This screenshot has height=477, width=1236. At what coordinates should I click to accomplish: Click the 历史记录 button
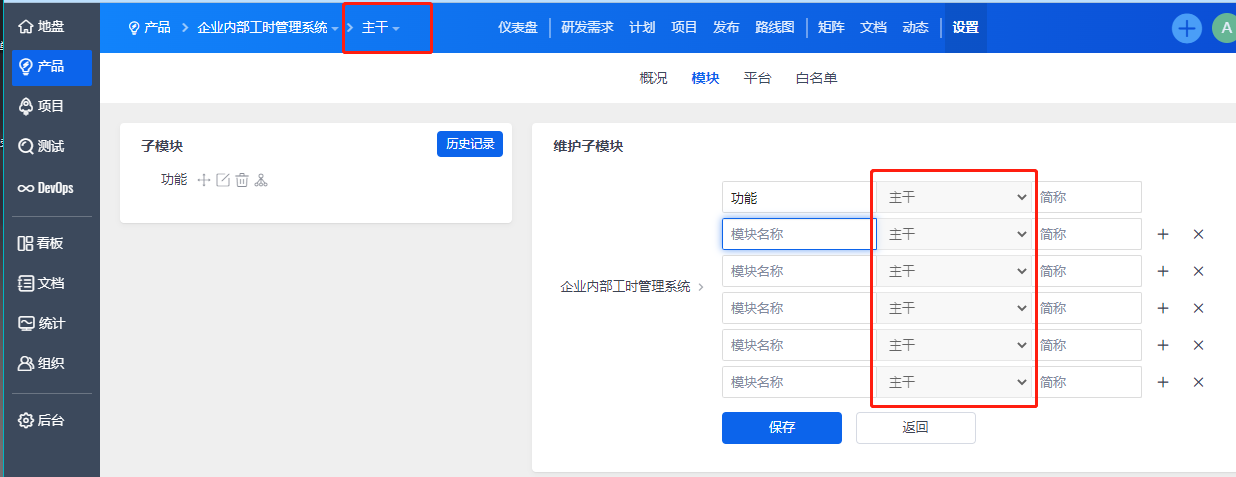(470, 144)
